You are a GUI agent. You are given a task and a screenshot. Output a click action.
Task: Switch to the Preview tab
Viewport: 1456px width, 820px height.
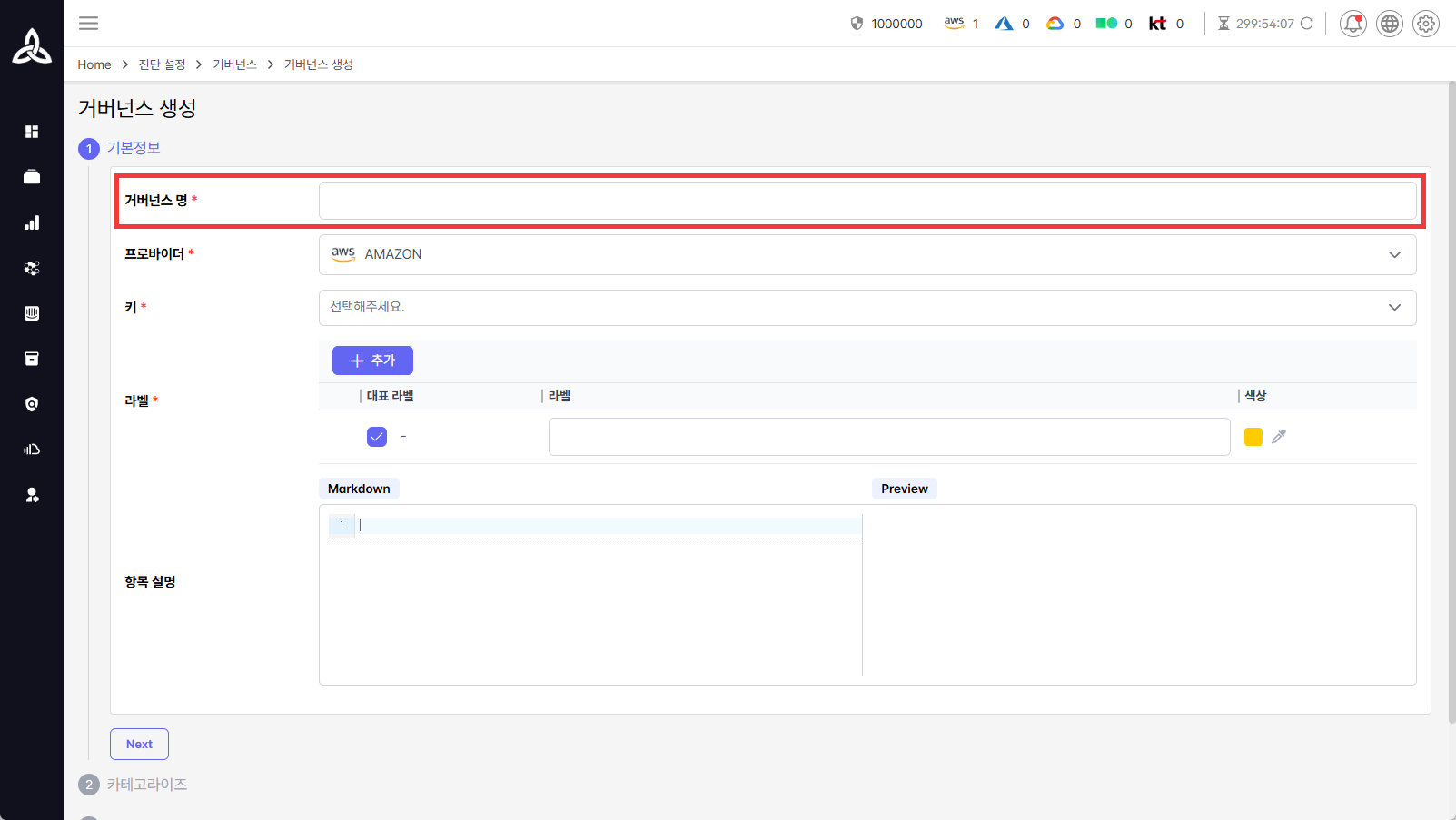click(x=904, y=489)
